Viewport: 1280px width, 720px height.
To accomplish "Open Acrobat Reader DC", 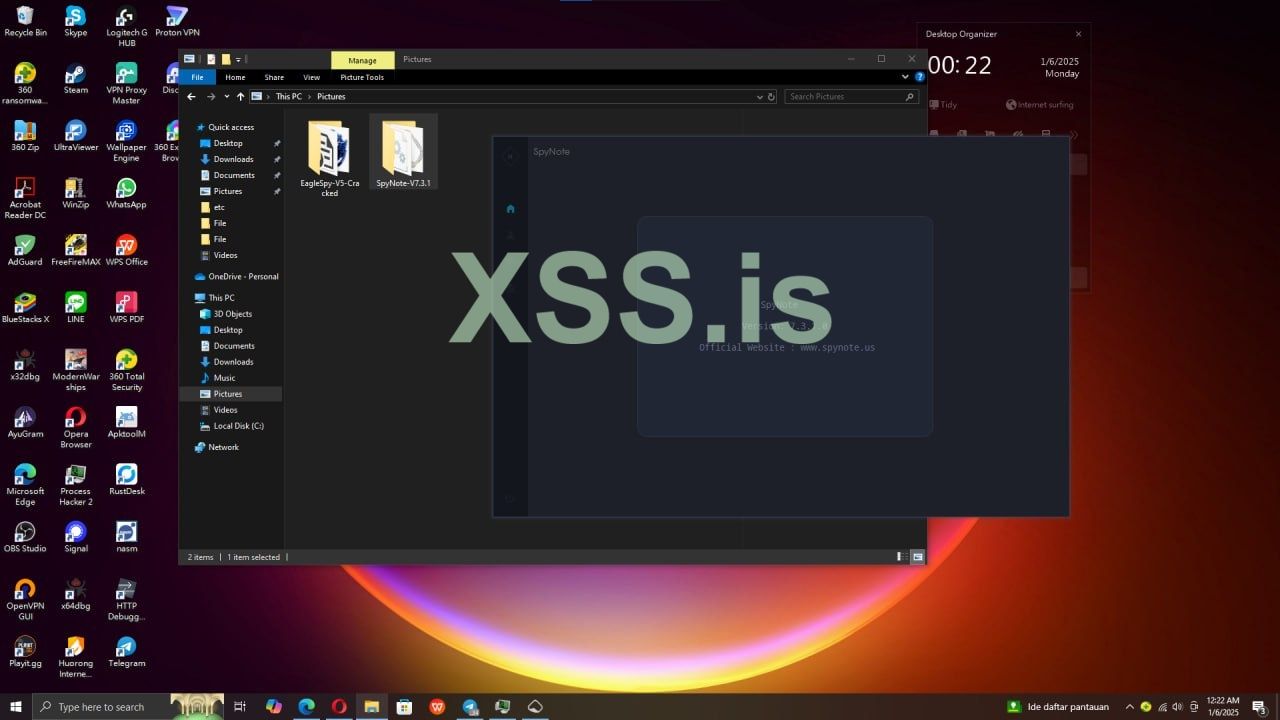I will [25, 198].
